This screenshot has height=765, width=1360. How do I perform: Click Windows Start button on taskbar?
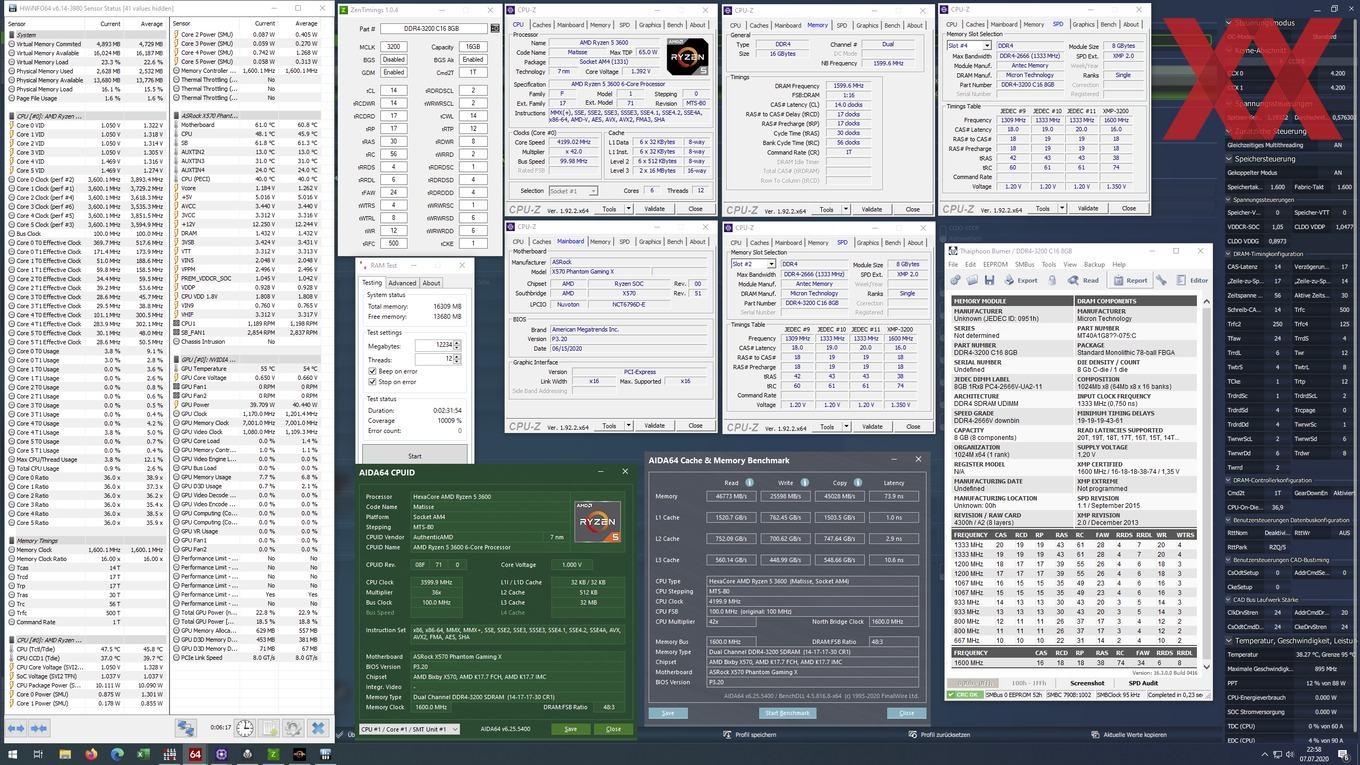[13, 754]
